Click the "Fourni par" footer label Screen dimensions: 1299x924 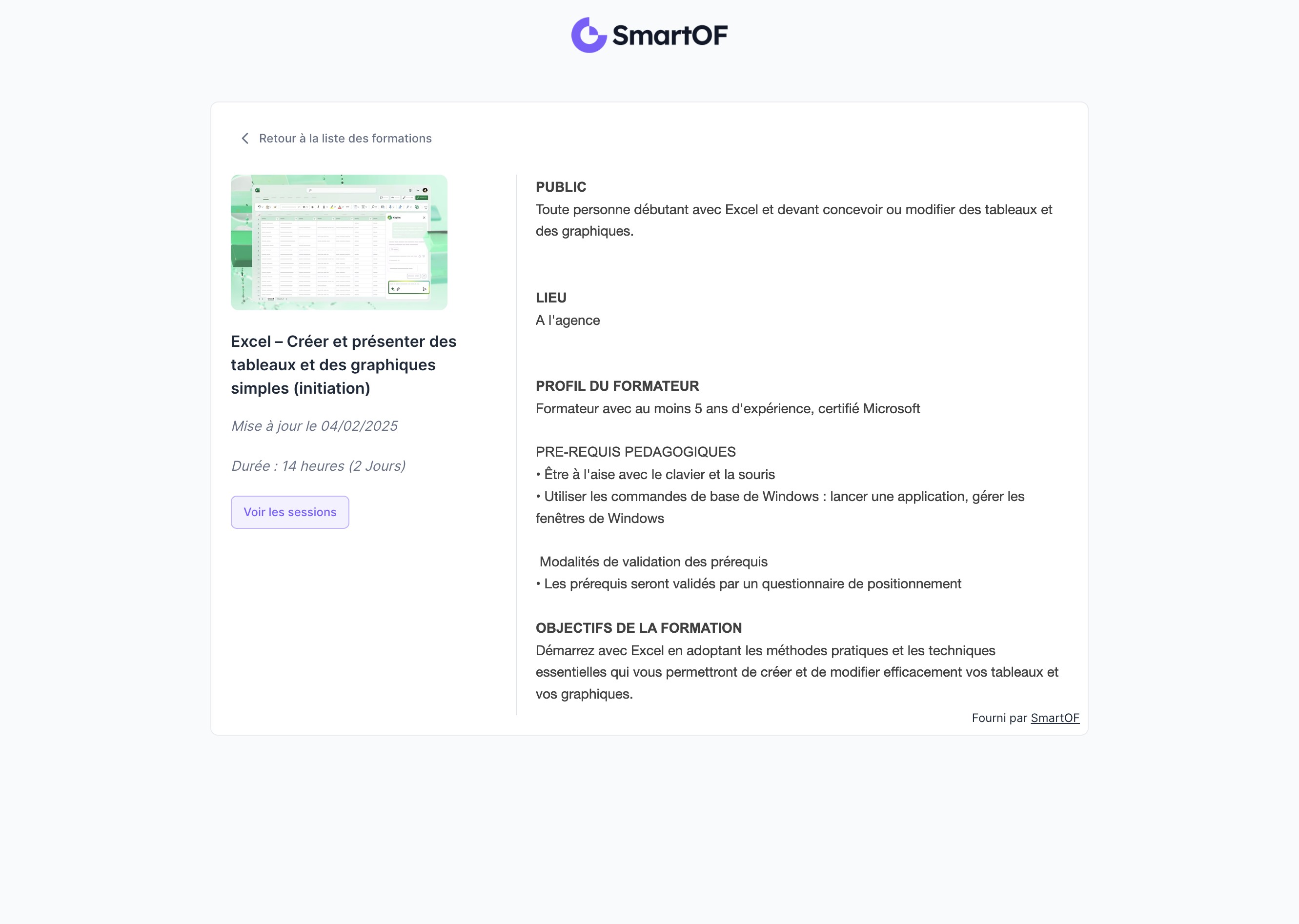point(999,718)
